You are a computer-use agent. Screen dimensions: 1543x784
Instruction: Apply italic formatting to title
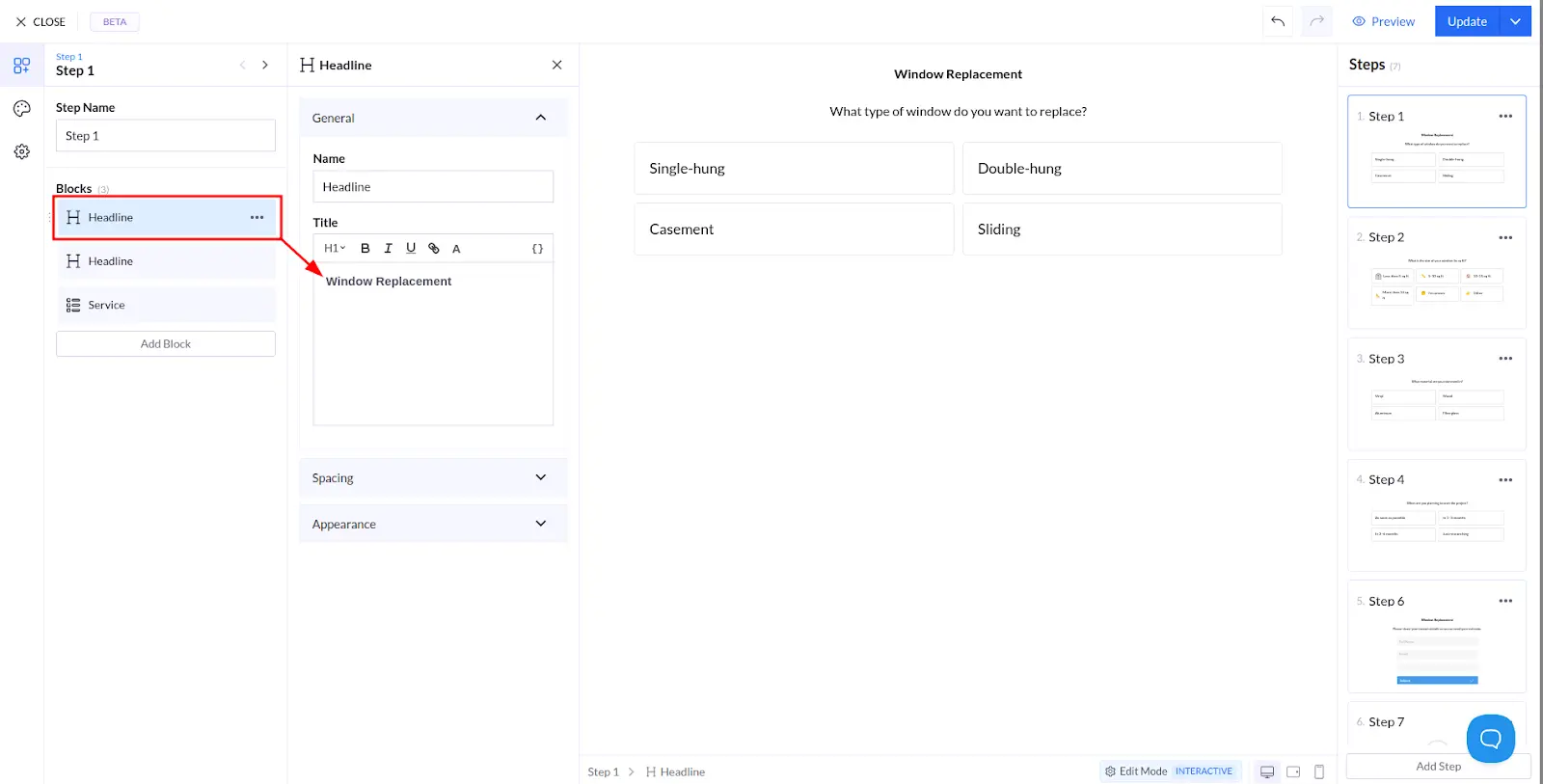[x=388, y=249]
